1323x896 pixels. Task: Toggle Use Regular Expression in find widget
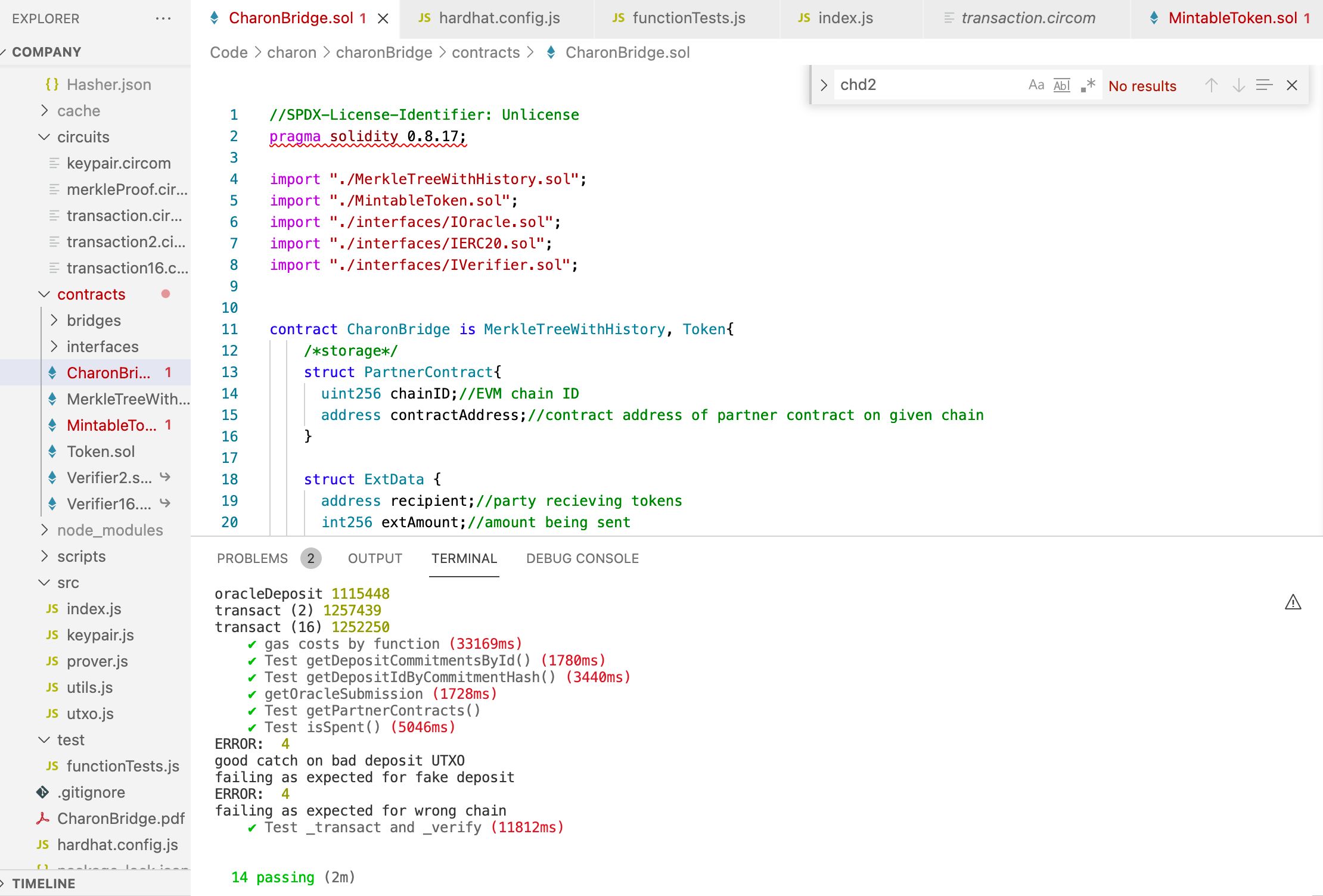coord(1088,85)
